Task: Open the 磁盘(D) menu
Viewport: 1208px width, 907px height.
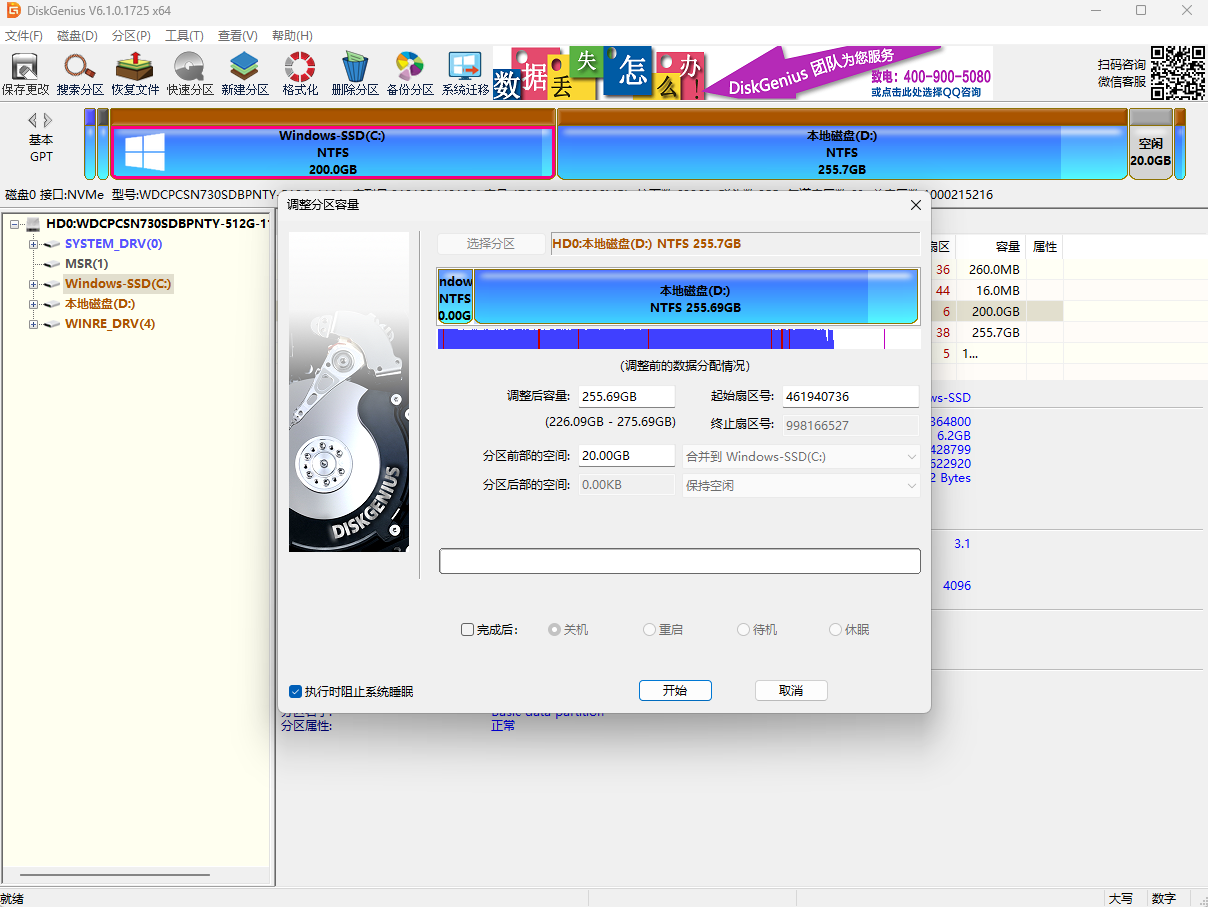Action: 77,36
